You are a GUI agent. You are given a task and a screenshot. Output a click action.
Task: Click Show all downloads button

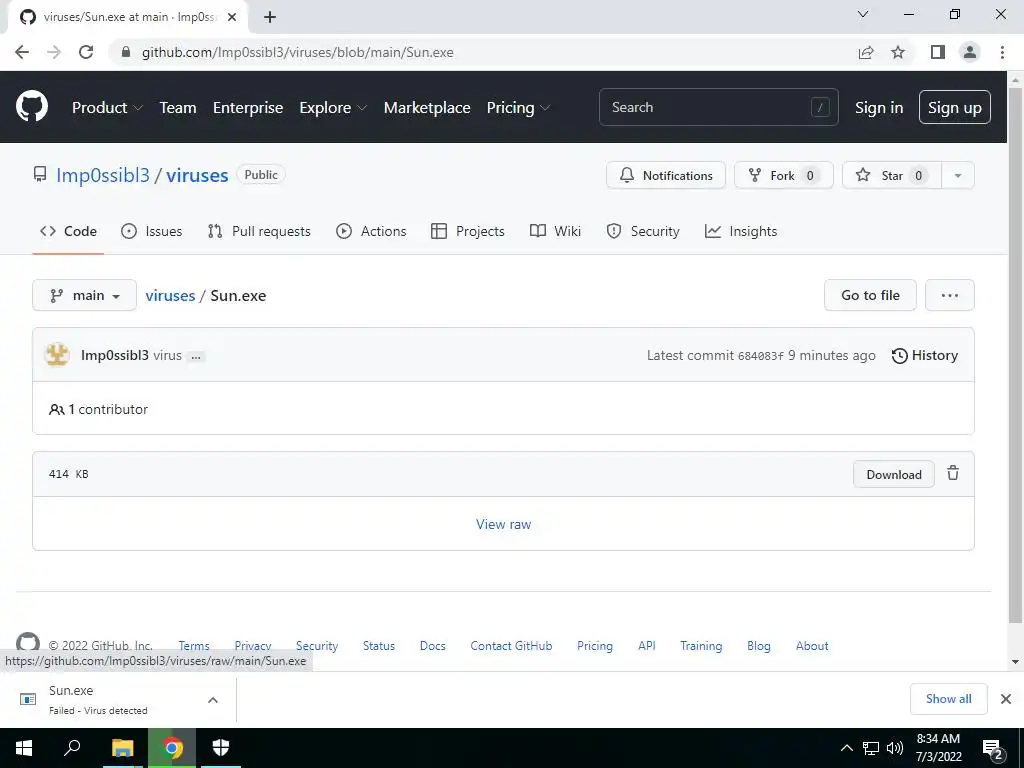(948, 699)
